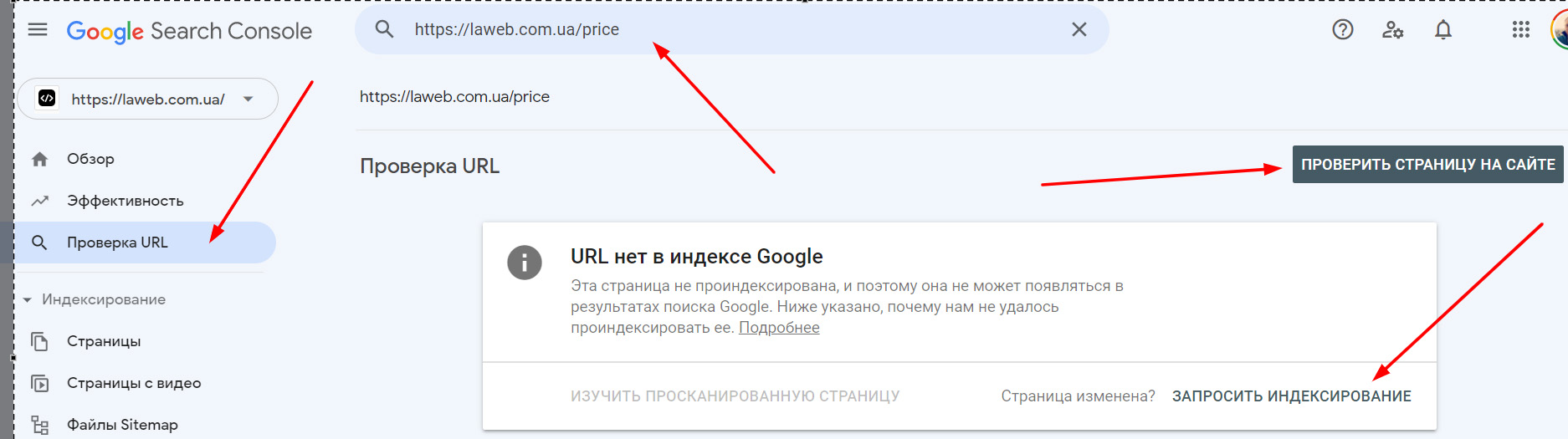
Task: Click the property code icon beside laweb.com.ua
Action: (47, 99)
